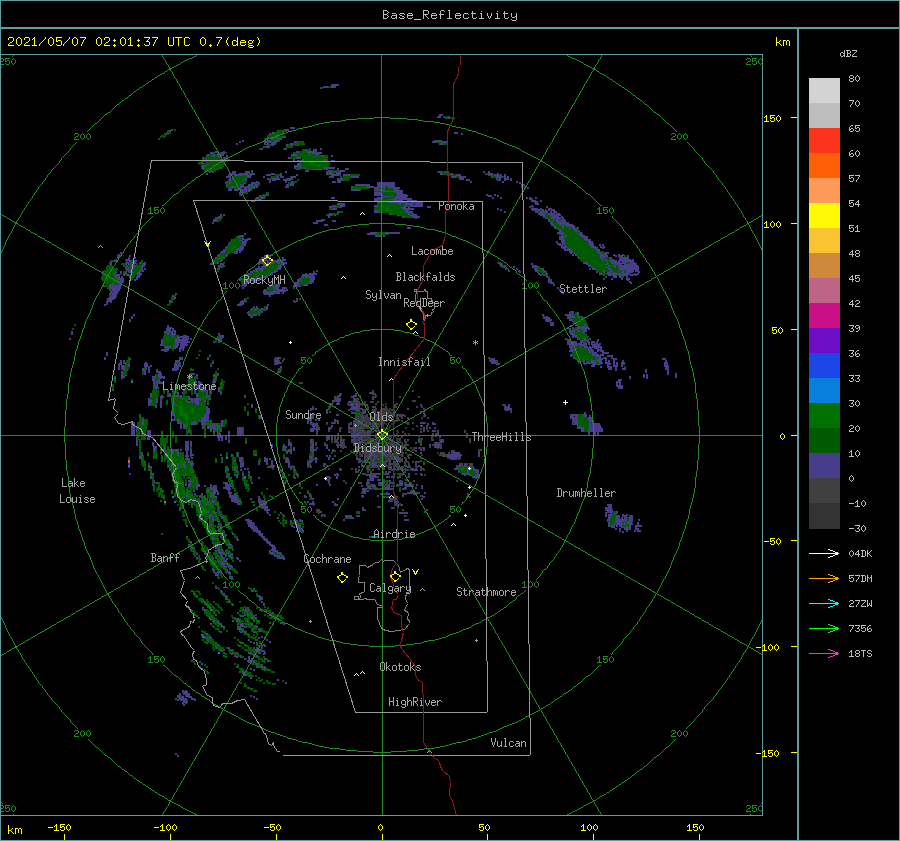Click the km unit label at top right
The width and height of the screenshot is (900, 841).
[782, 42]
